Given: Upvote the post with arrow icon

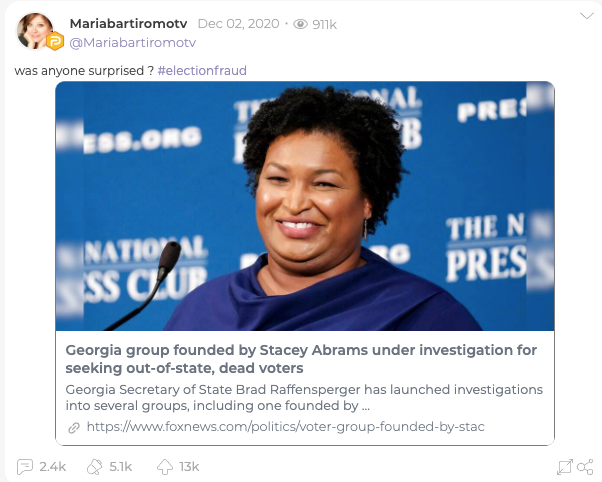Looking at the screenshot, I should click(165, 467).
